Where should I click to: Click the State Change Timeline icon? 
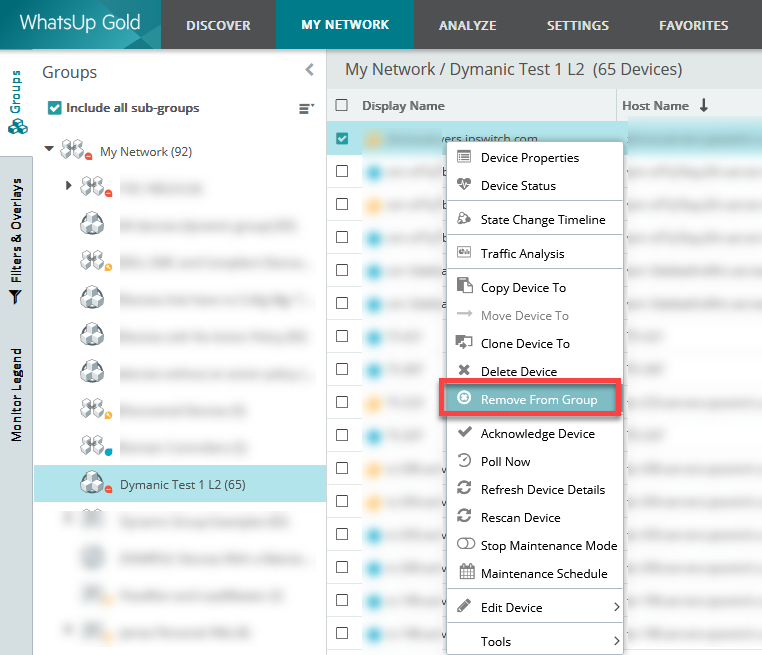coord(464,218)
